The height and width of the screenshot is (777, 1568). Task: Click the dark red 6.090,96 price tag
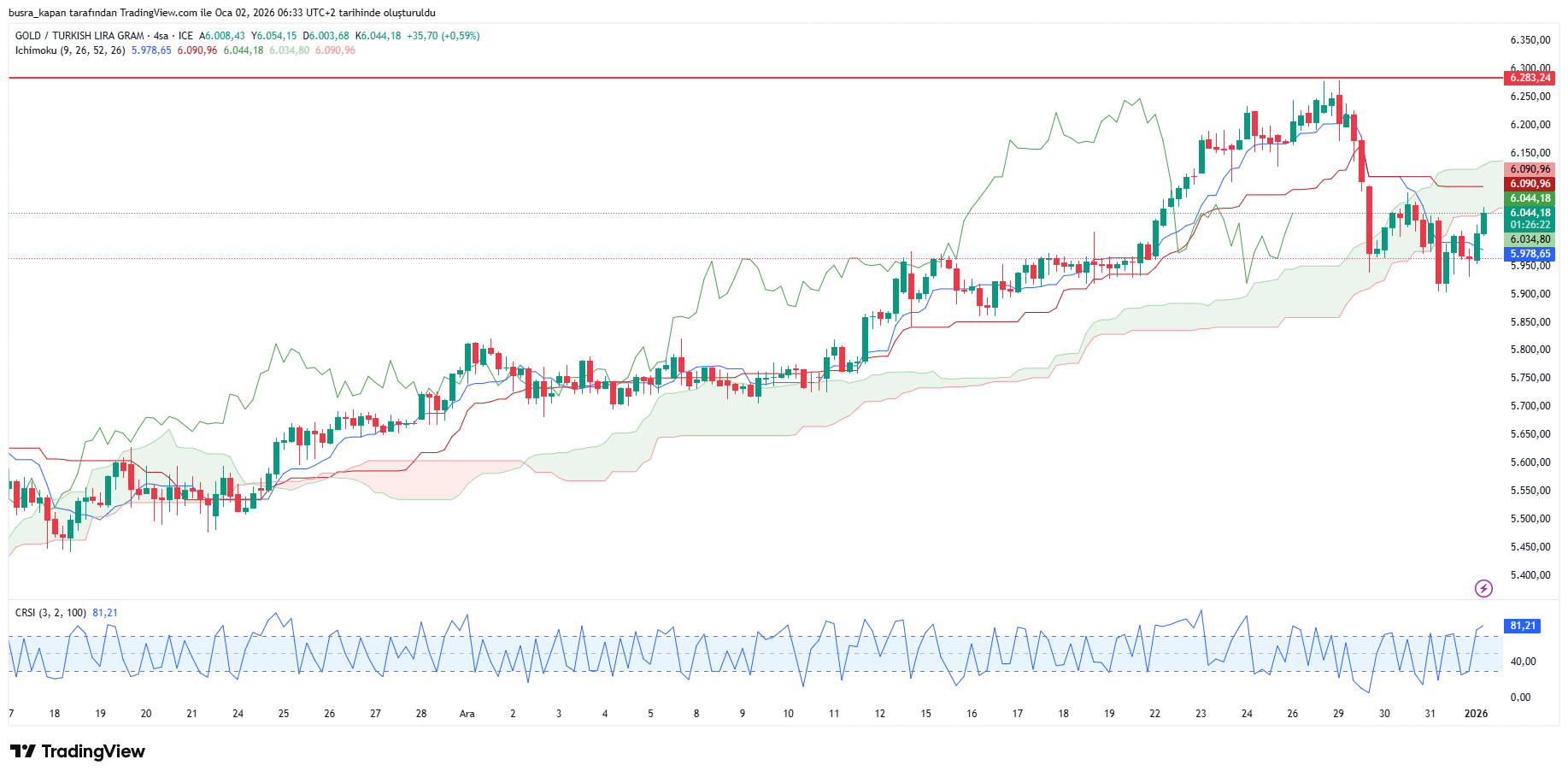coord(1530,184)
